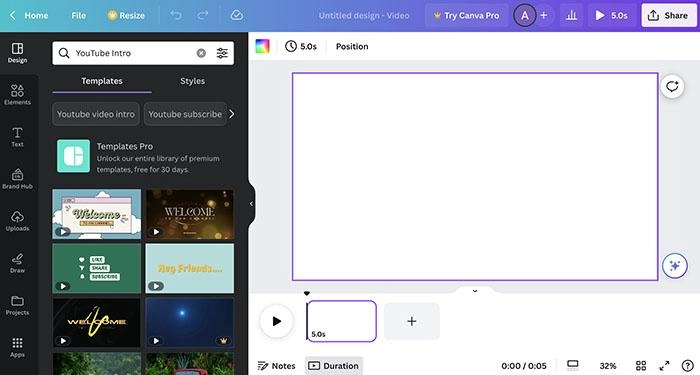
Task: Click the Share button
Action: point(669,15)
